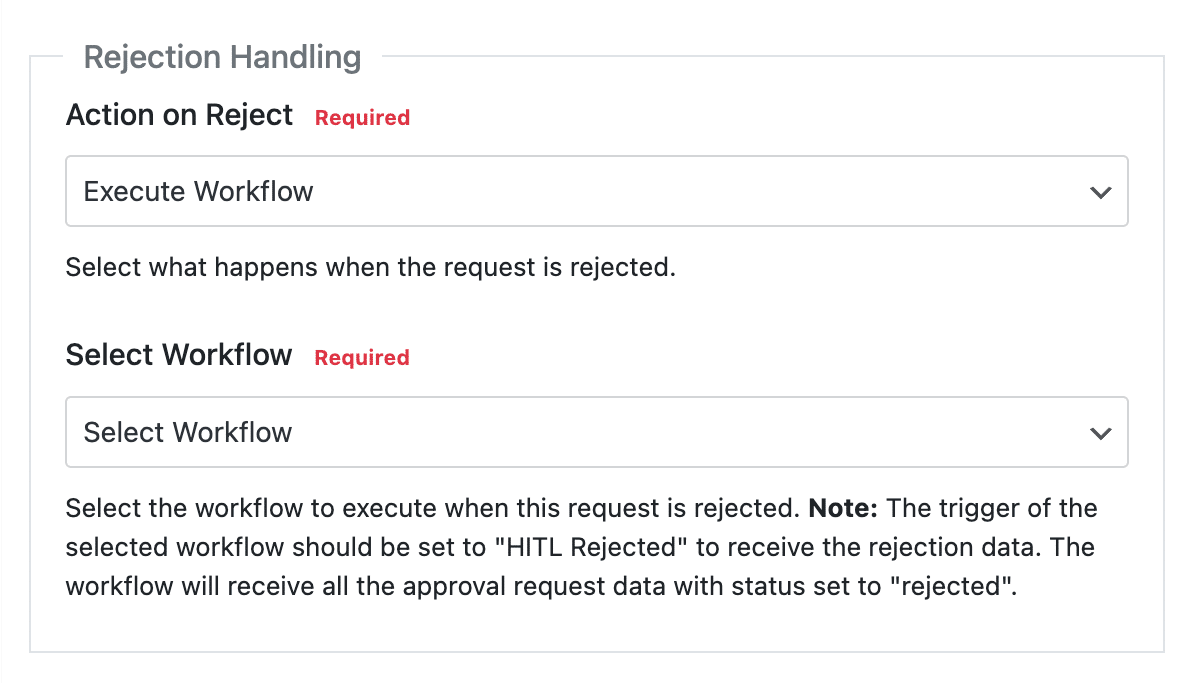The height and width of the screenshot is (683, 1197).
Task: Click the rejection help text description
Action: click(580, 547)
